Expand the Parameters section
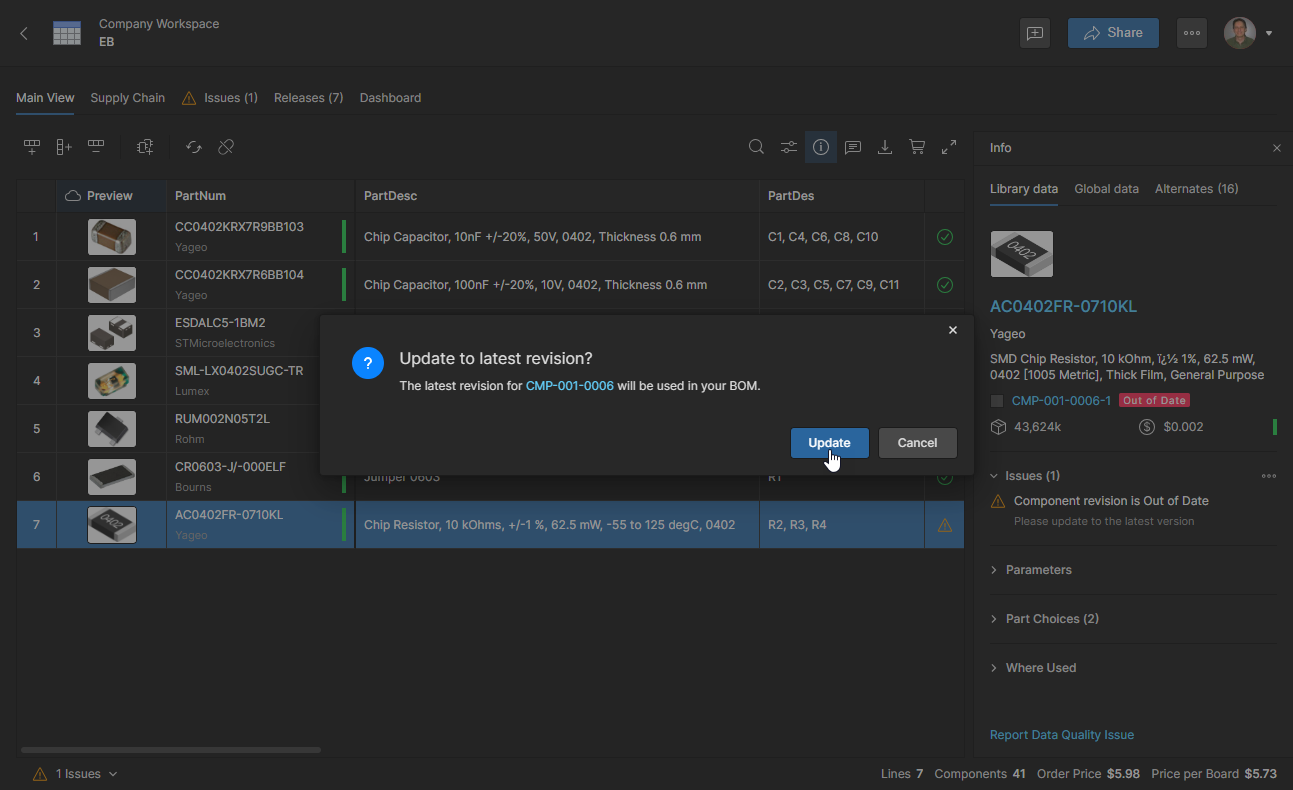1293x790 pixels. [1038, 570]
